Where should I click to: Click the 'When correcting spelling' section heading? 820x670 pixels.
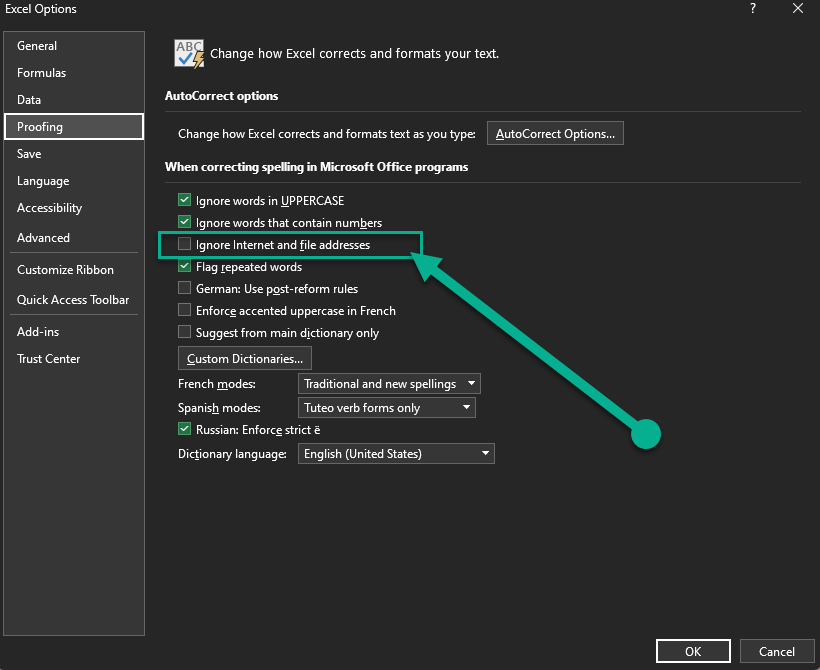coord(316,167)
